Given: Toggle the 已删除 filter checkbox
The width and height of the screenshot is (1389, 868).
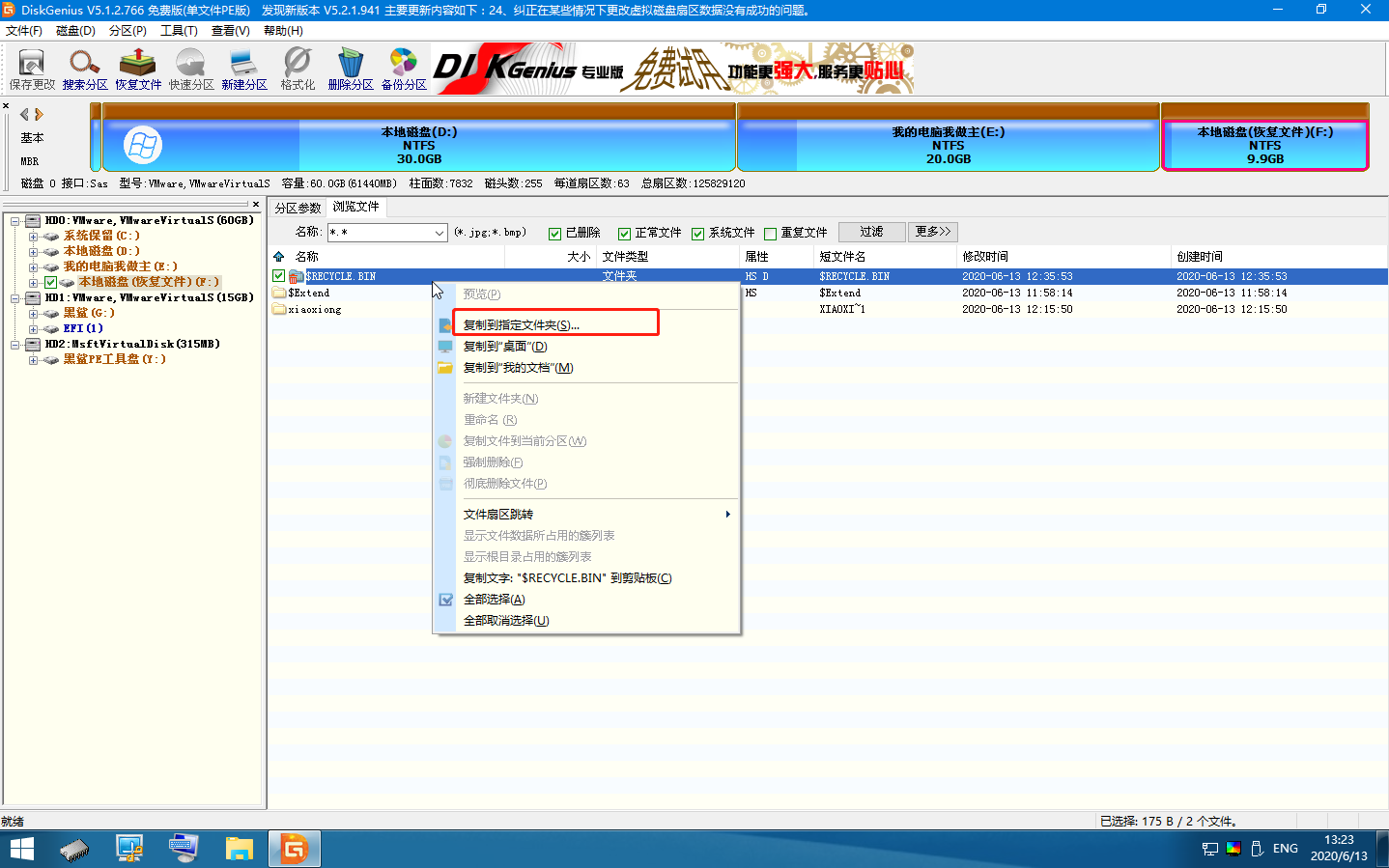Looking at the screenshot, I should [x=554, y=234].
